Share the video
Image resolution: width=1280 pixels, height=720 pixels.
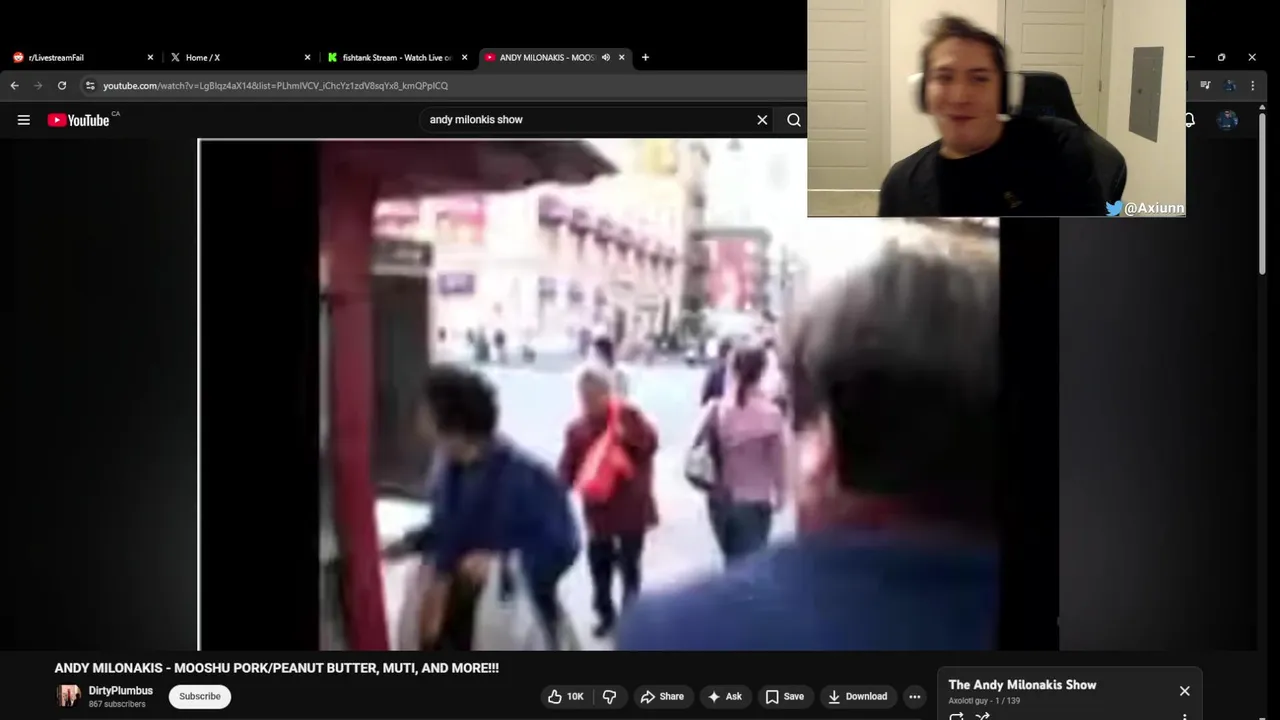pyautogui.click(x=662, y=697)
